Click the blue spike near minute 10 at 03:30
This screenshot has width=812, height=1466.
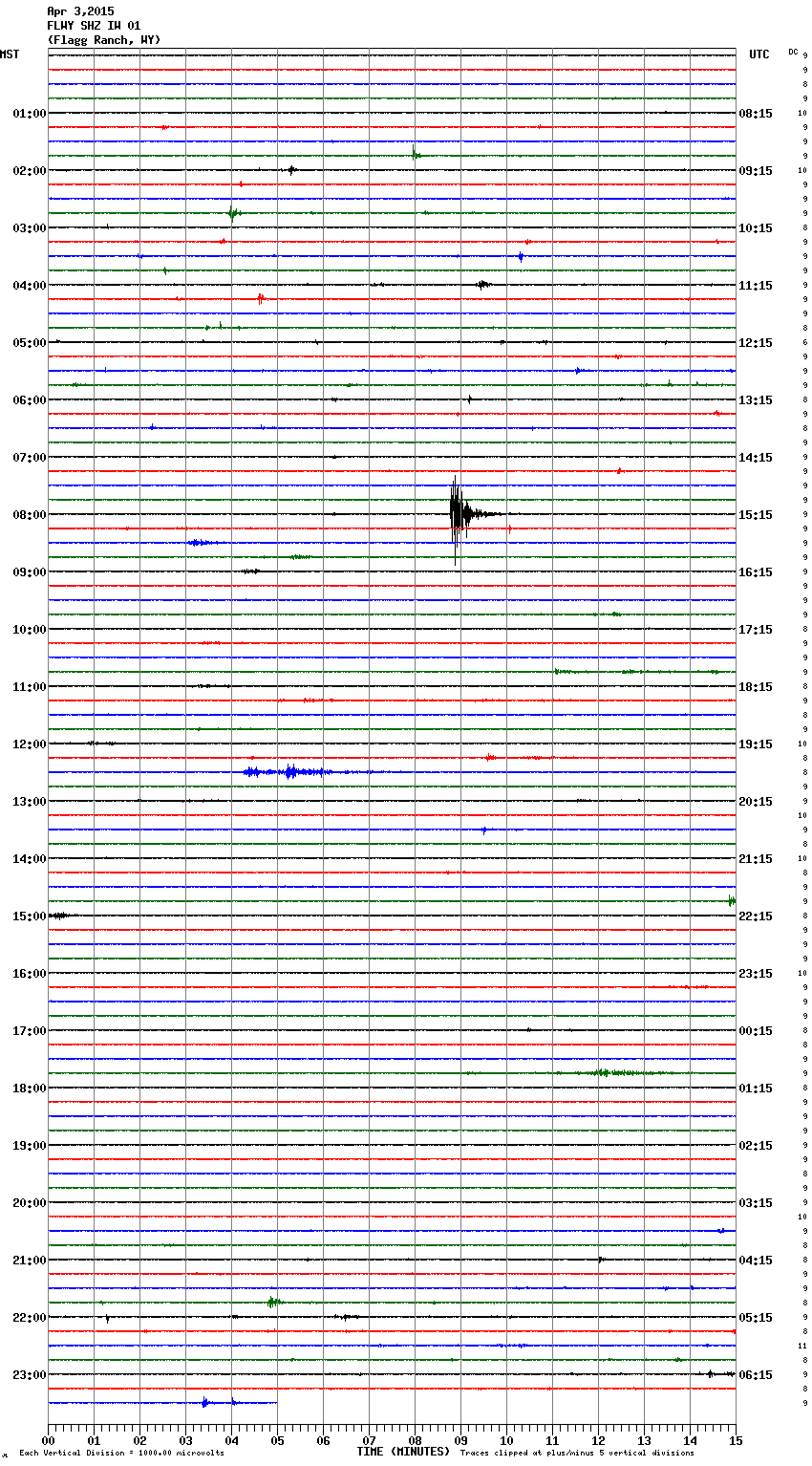pyautogui.click(x=521, y=256)
